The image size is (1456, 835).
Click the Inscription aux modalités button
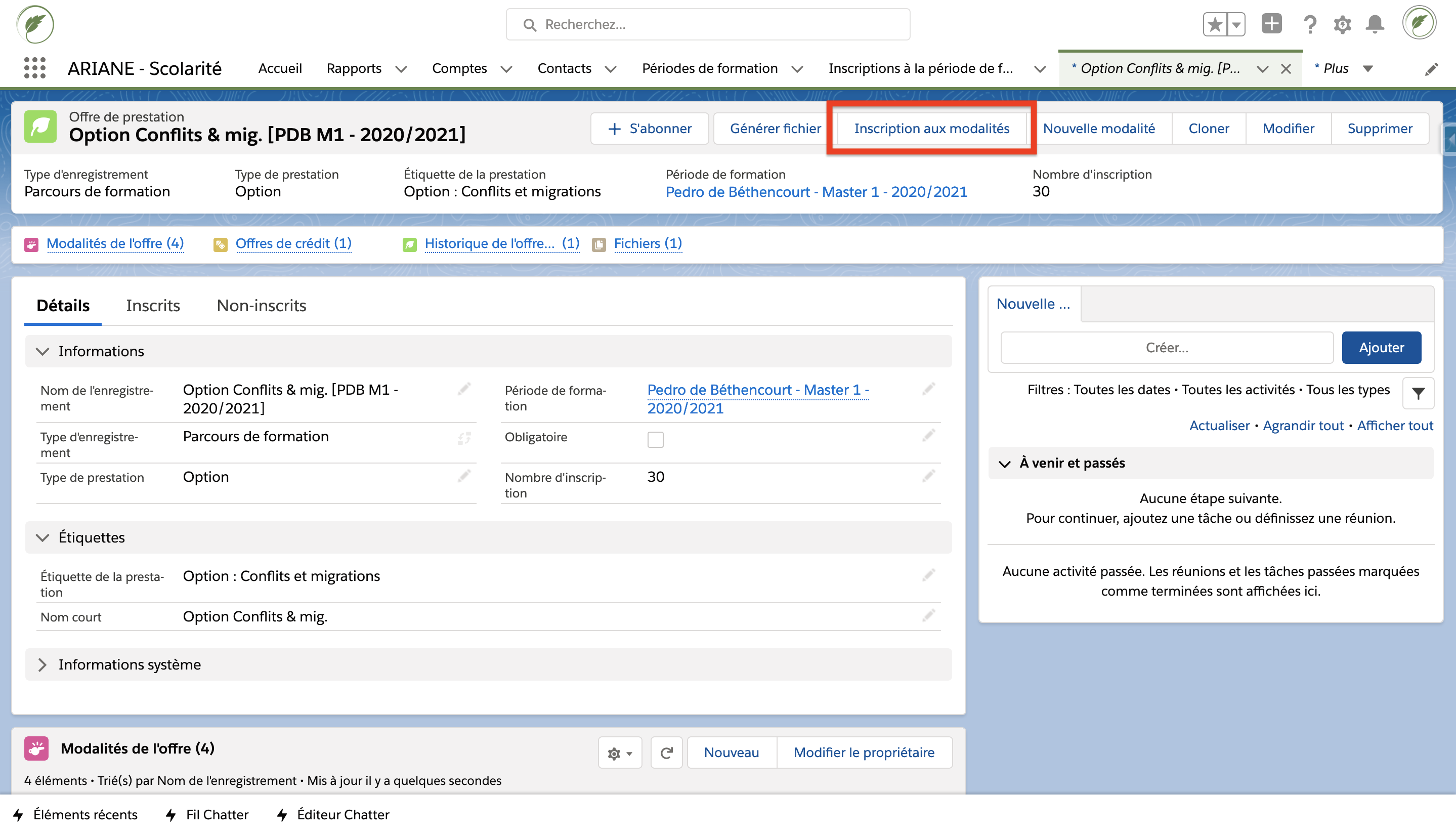[x=931, y=129]
